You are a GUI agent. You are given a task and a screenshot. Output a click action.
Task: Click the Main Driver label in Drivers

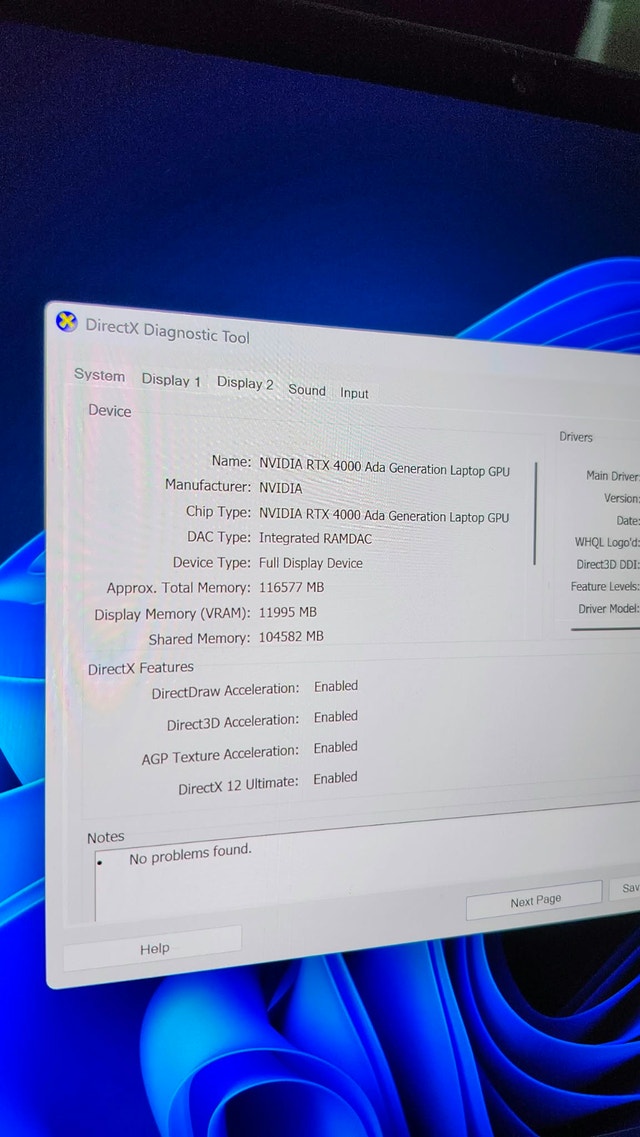(x=612, y=476)
